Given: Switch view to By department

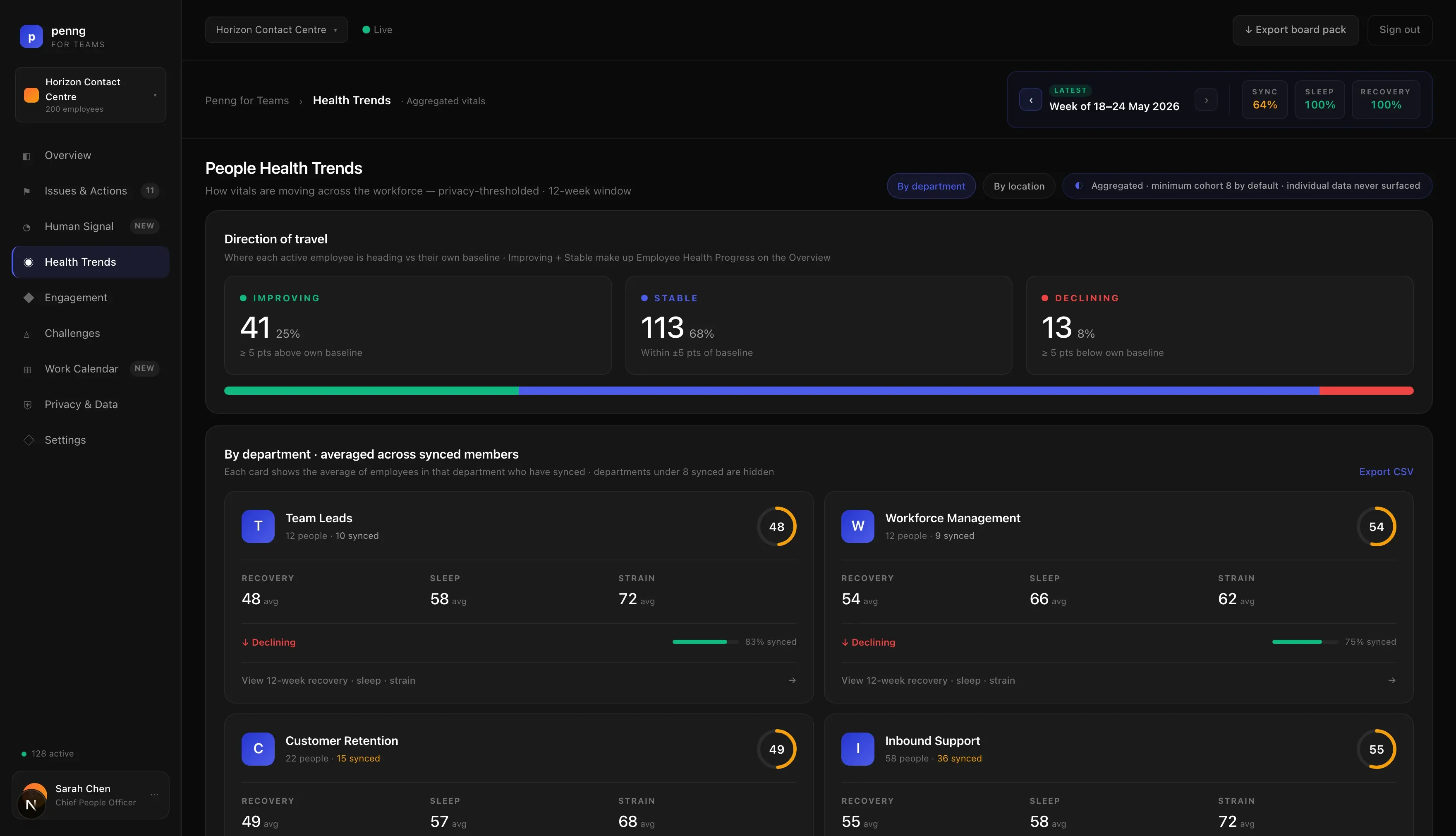Looking at the screenshot, I should (x=931, y=186).
